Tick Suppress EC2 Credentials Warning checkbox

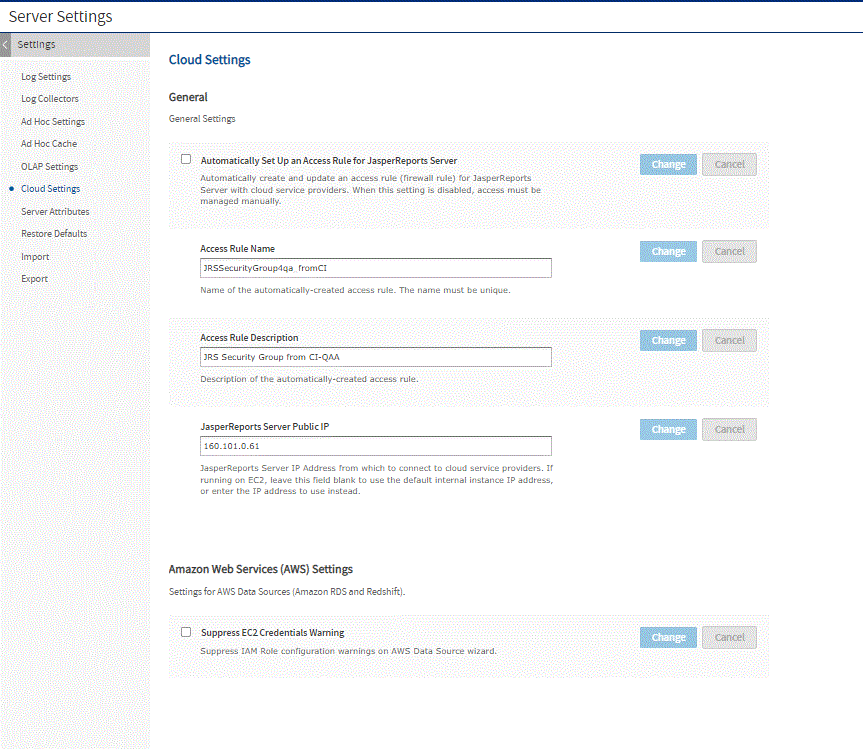click(186, 632)
